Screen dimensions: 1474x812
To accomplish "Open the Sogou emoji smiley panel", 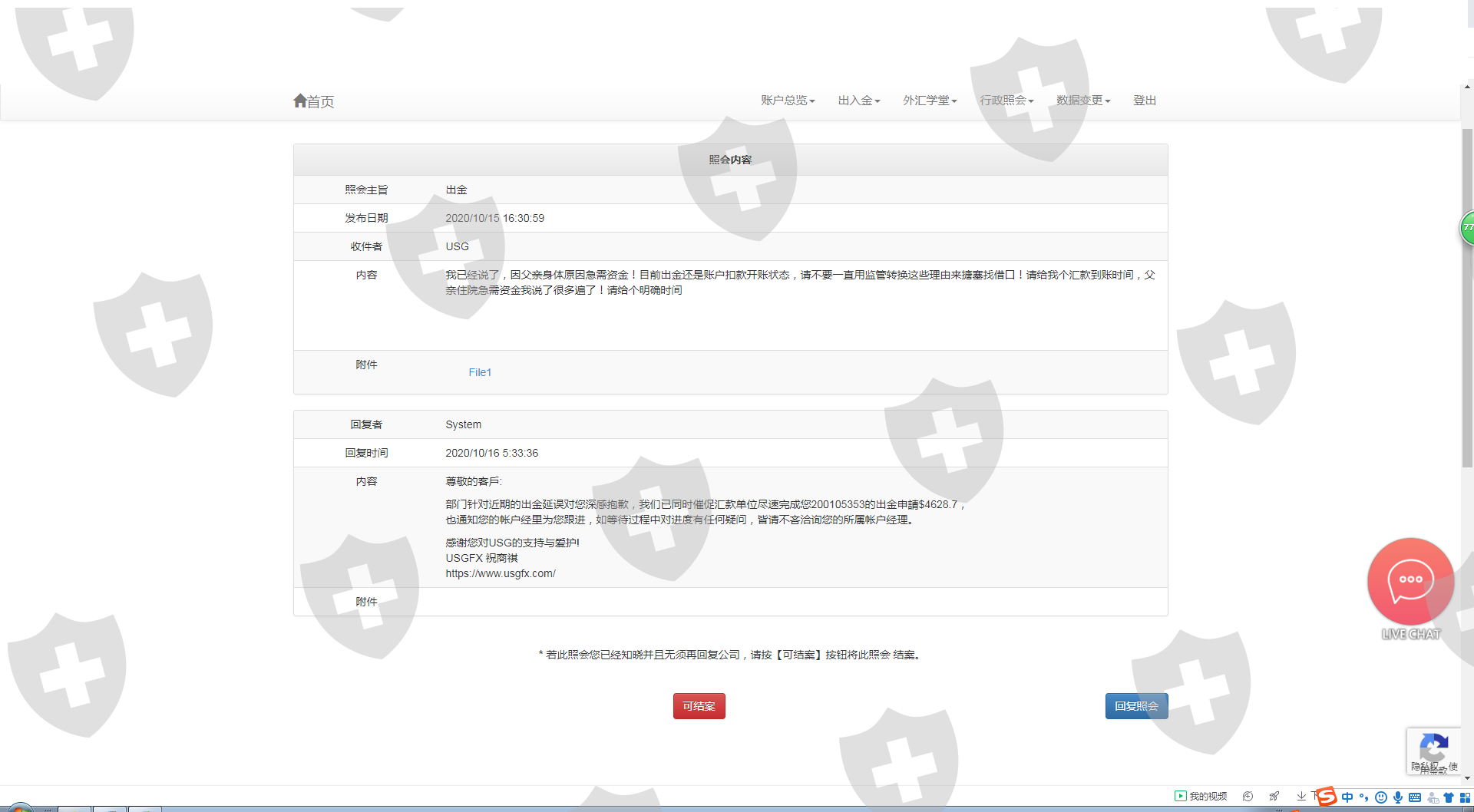I will coord(1381,797).
